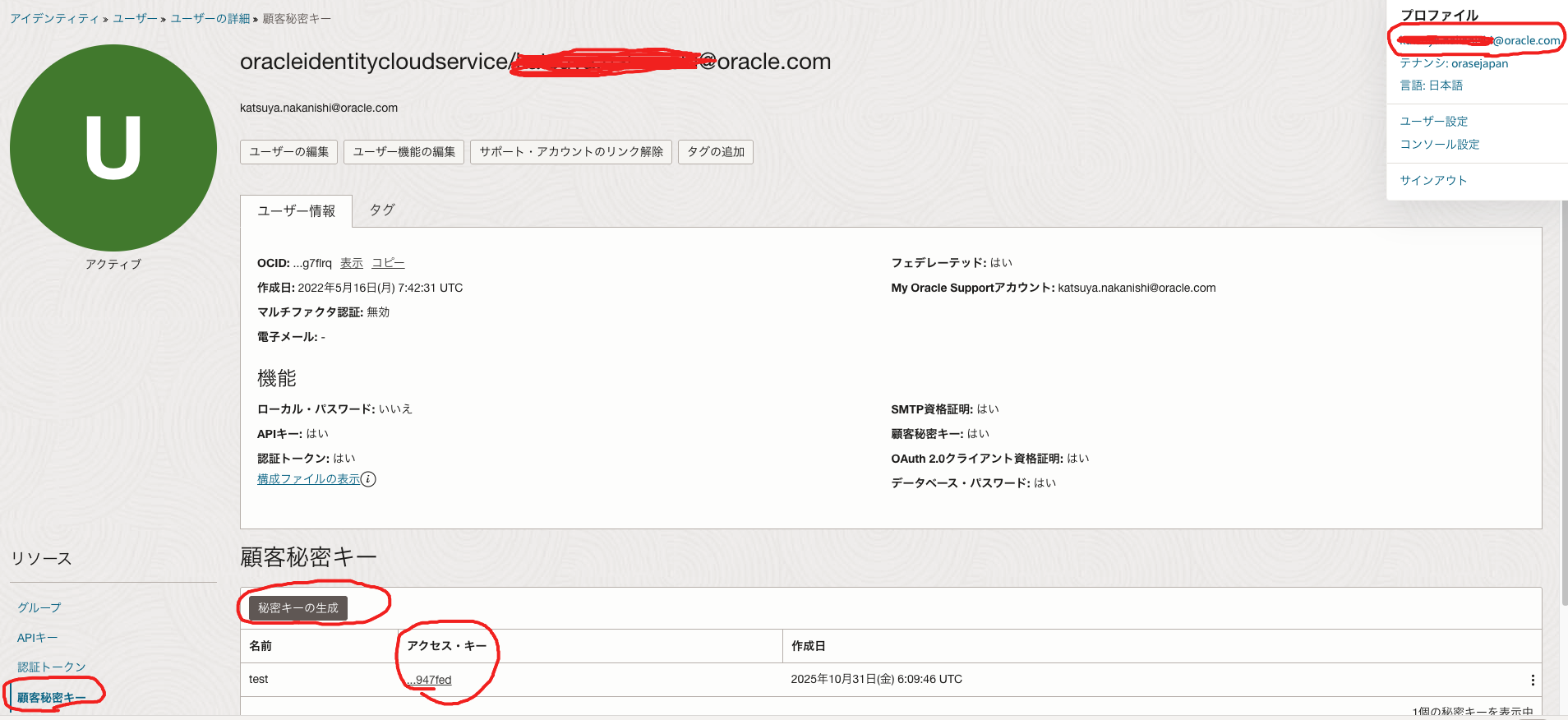Click the info icon beside 構成ファイルの表示

[369, 479]
